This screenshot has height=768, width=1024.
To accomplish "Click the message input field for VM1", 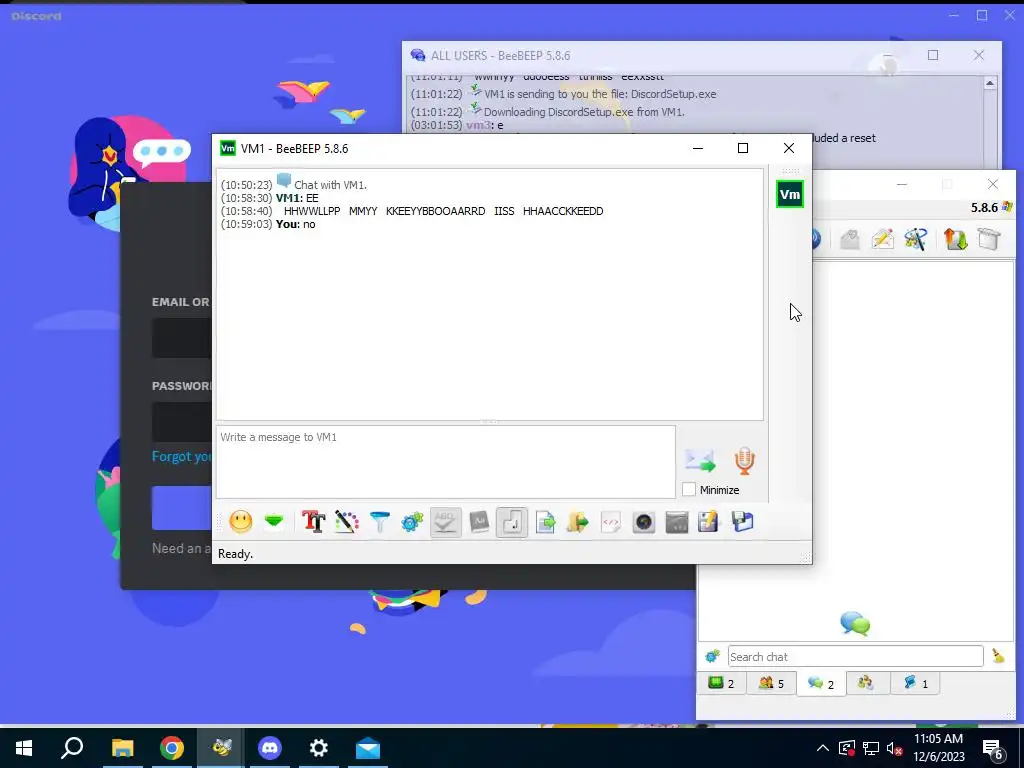I will [x=446, y=462].
